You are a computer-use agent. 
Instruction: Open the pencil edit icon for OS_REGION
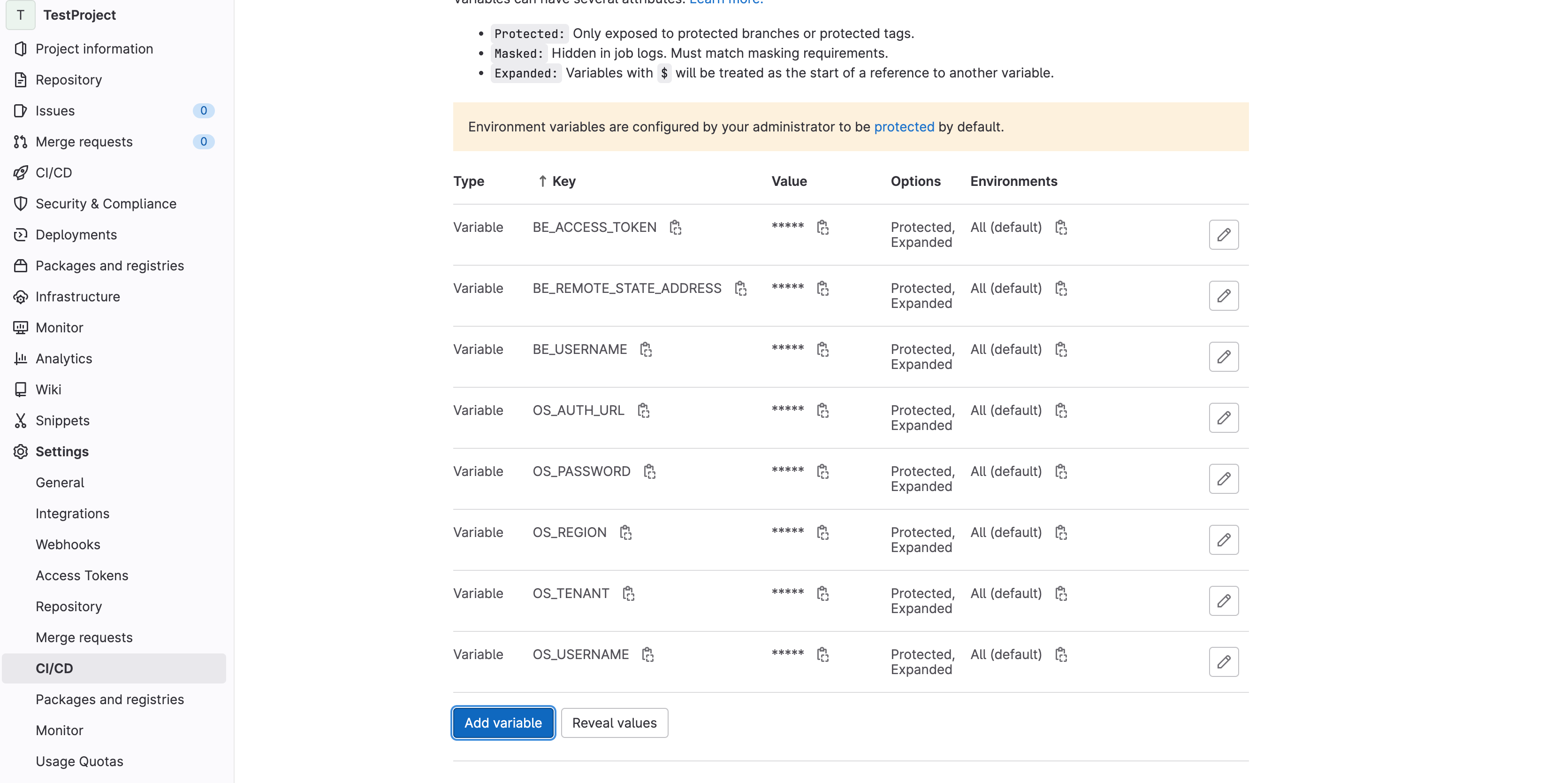pos(1224,539)
